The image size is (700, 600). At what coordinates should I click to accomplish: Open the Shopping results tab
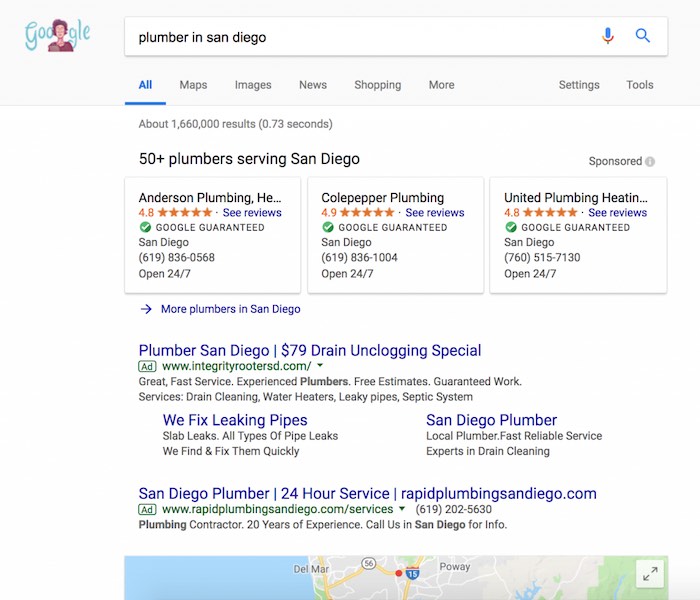[378, 85]
